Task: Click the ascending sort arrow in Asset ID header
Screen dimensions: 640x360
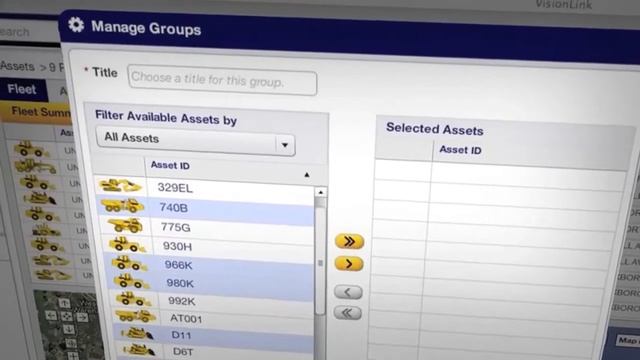Action: [307, 175]
